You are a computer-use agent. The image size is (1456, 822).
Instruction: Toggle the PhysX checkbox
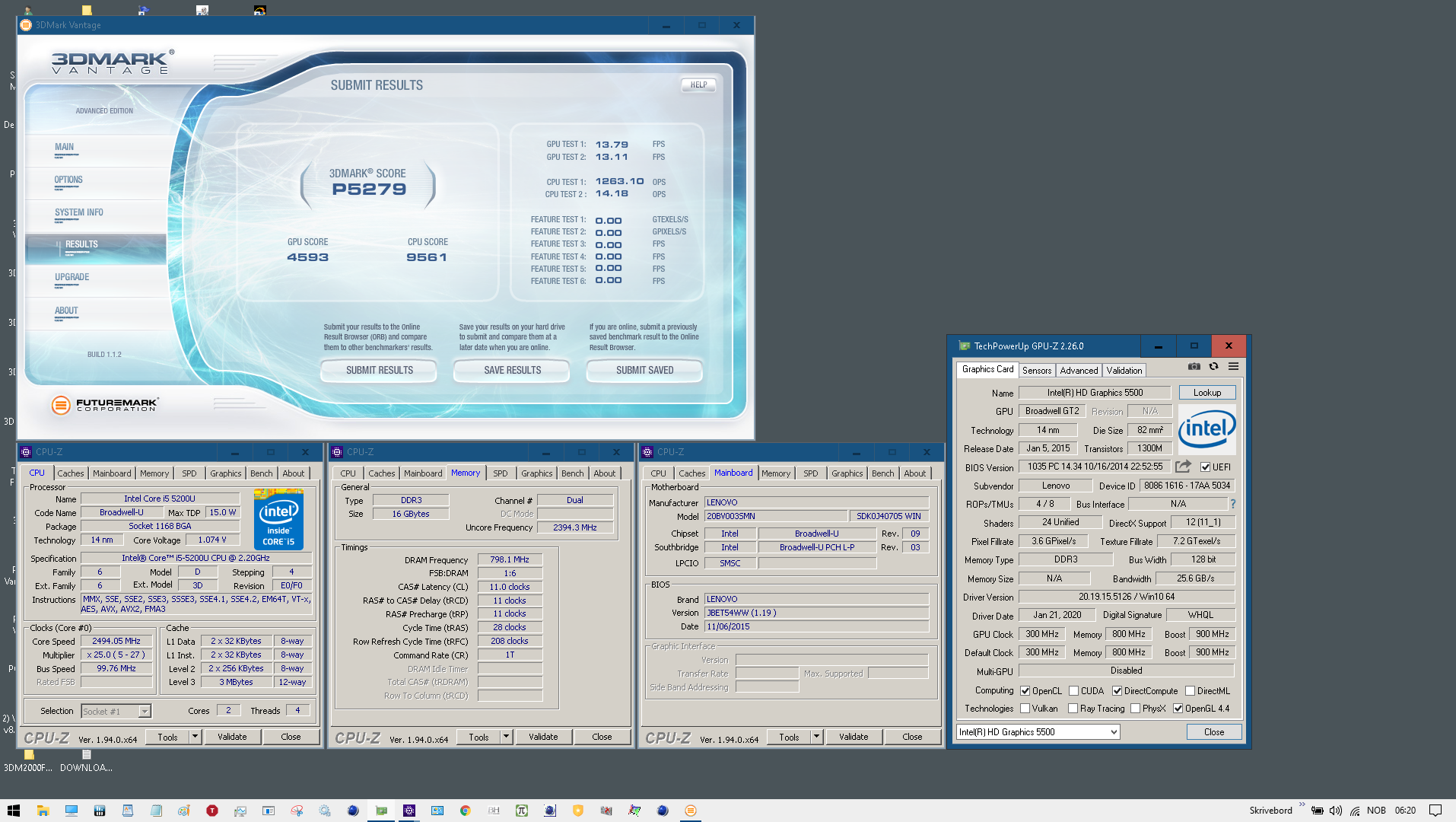(x=1135, y=709)
